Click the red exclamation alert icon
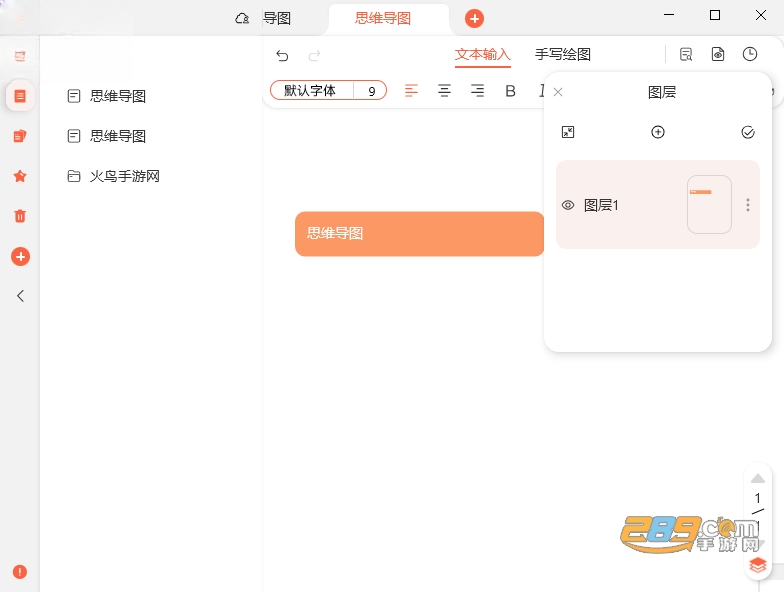784x592 pixels. tap(20, 572)
